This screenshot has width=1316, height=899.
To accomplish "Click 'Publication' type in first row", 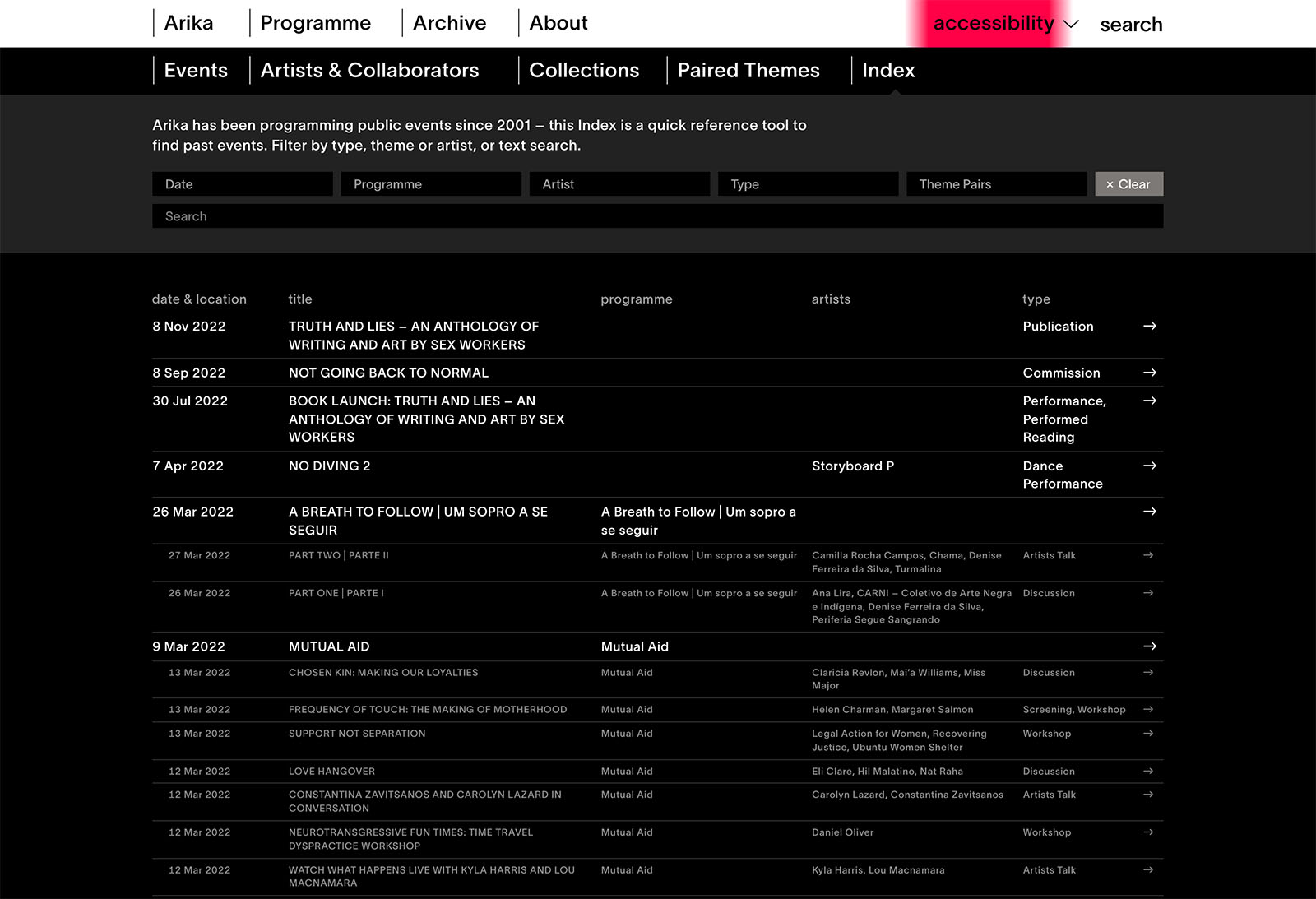I will click(x=1058, y=327).
